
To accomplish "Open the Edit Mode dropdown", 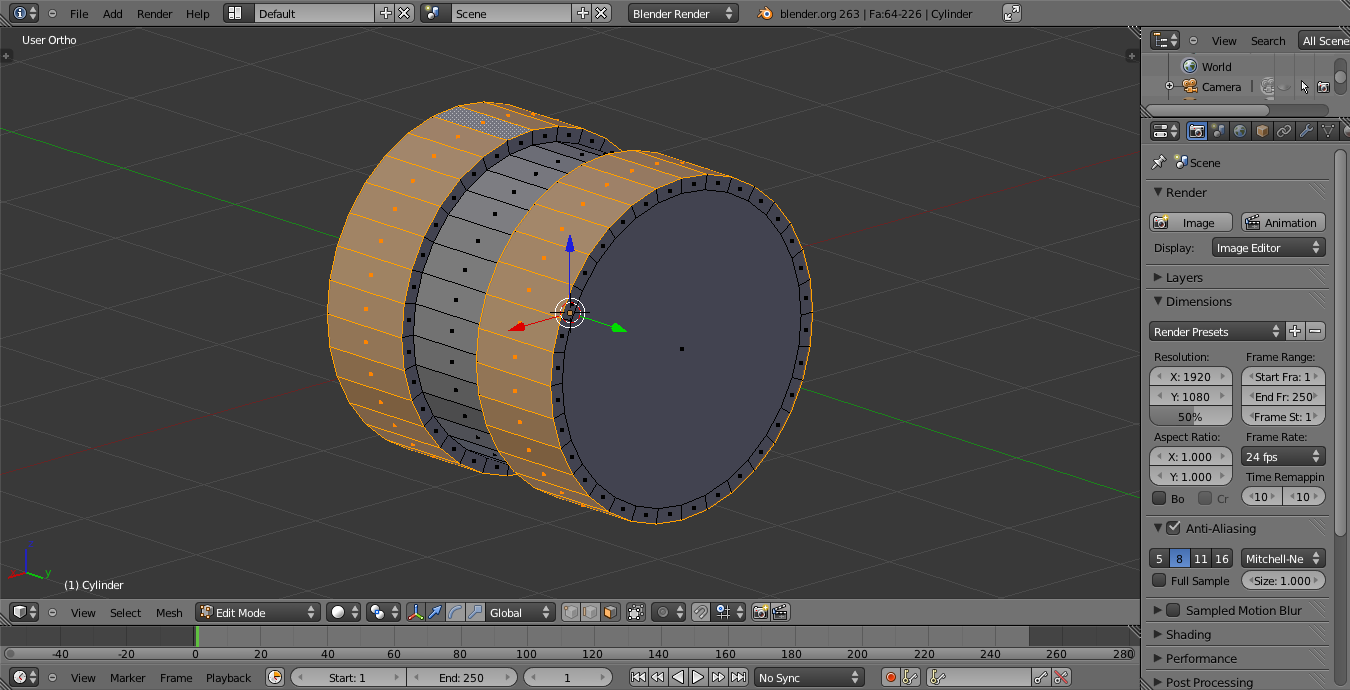I will tap(258, 612).
